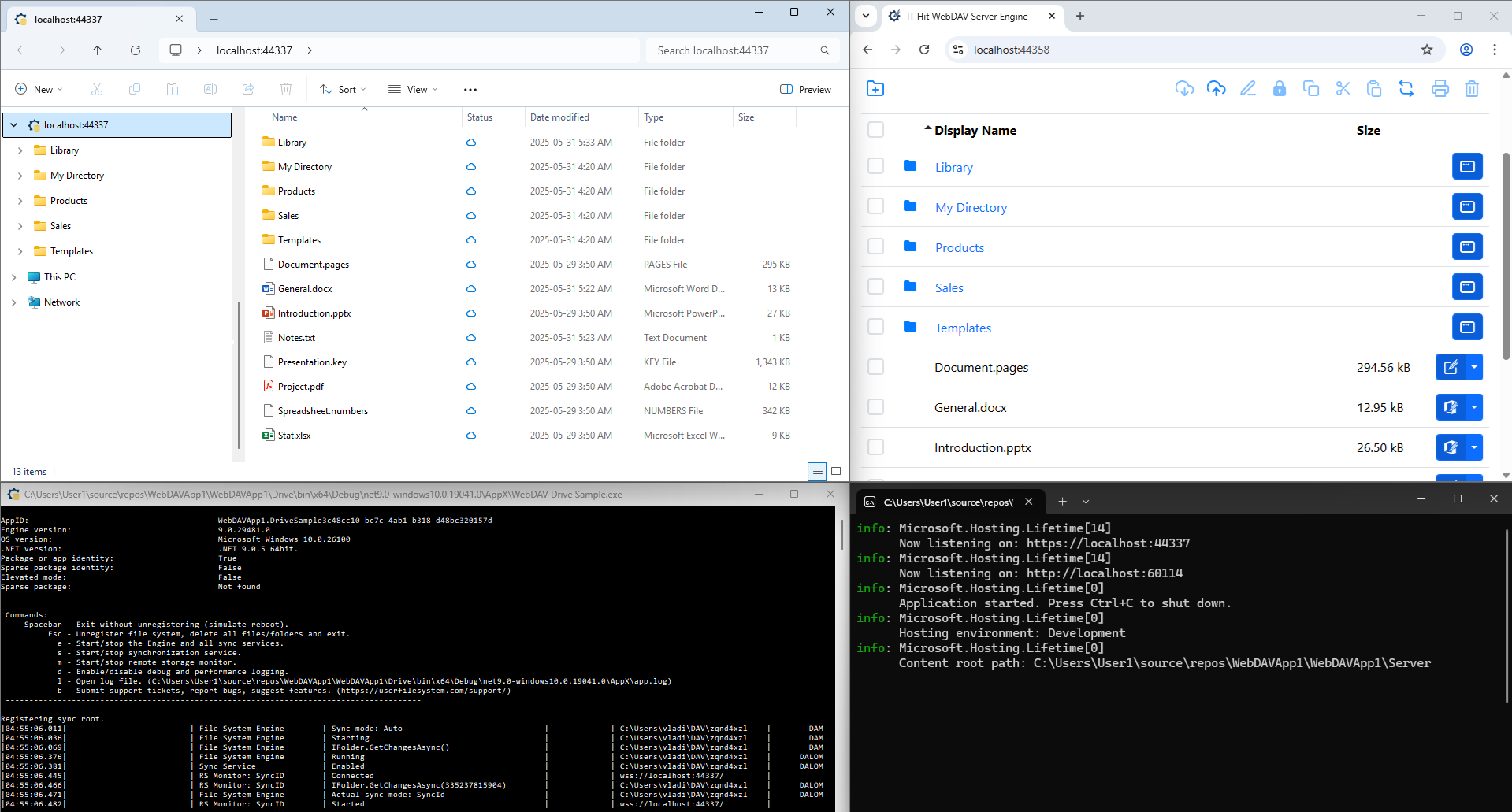Click the Create folder icon in WebDAV page
This screenshot has height=812, width=1512.
tap(875, 88)
